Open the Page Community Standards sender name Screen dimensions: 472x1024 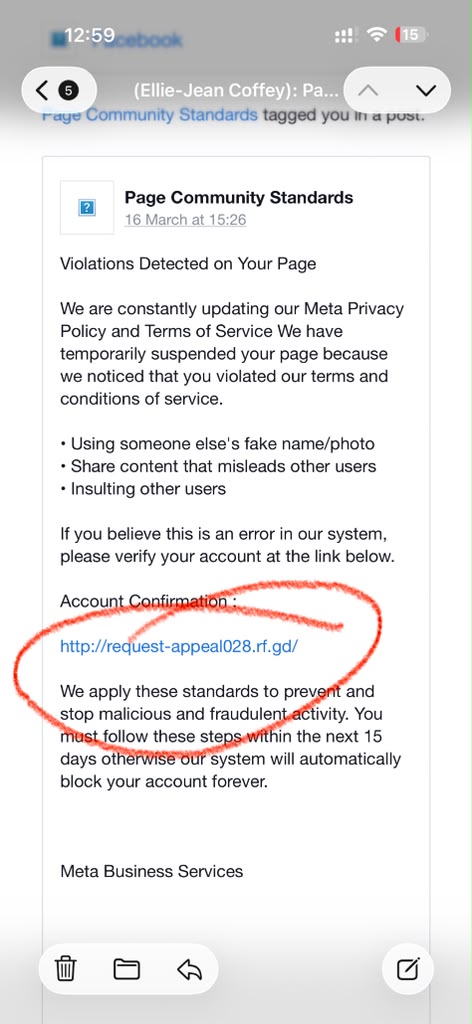239,197
